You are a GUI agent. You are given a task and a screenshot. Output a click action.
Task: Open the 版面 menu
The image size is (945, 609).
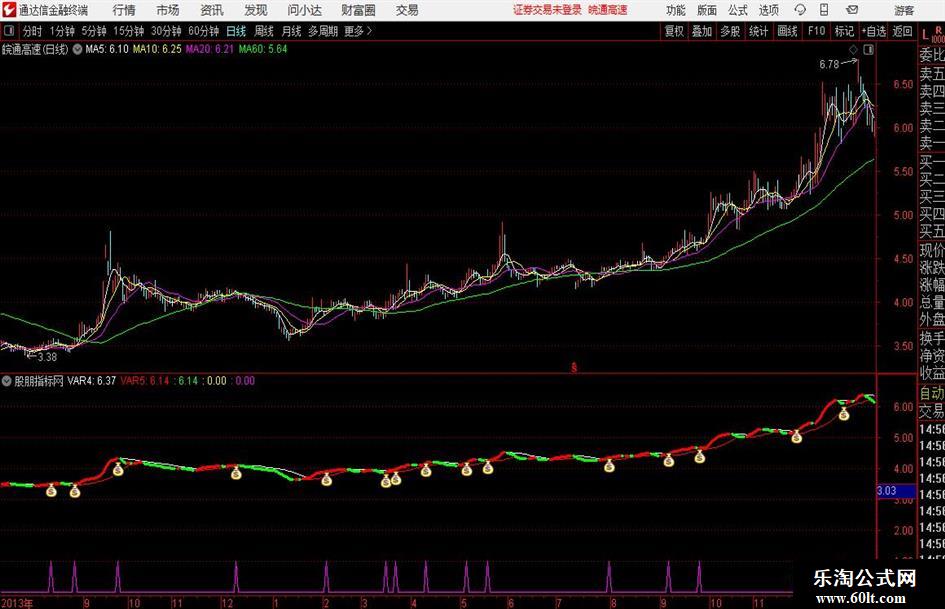[707, 10]
